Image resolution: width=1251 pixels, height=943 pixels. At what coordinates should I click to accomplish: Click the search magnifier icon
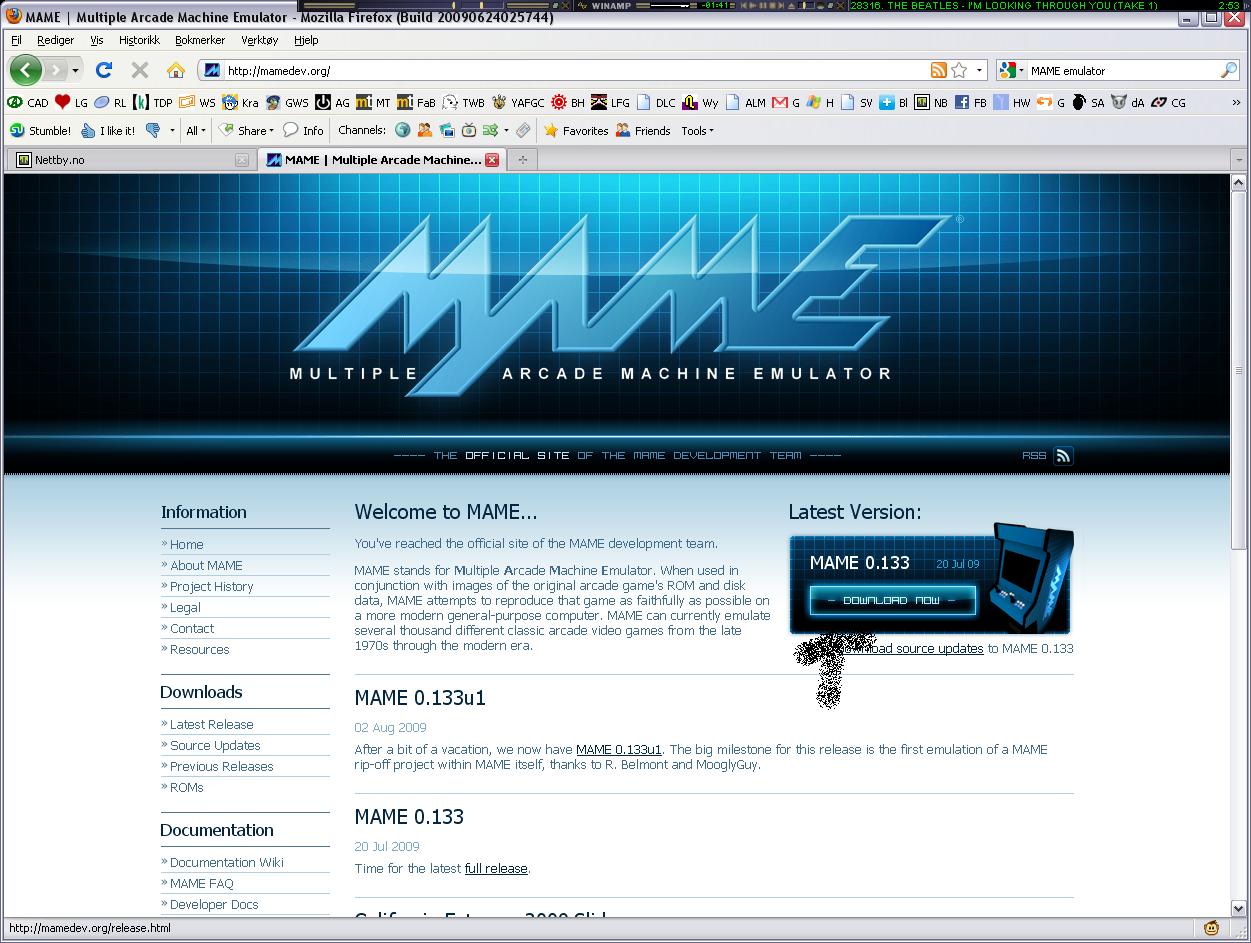tap(1229, 70)
